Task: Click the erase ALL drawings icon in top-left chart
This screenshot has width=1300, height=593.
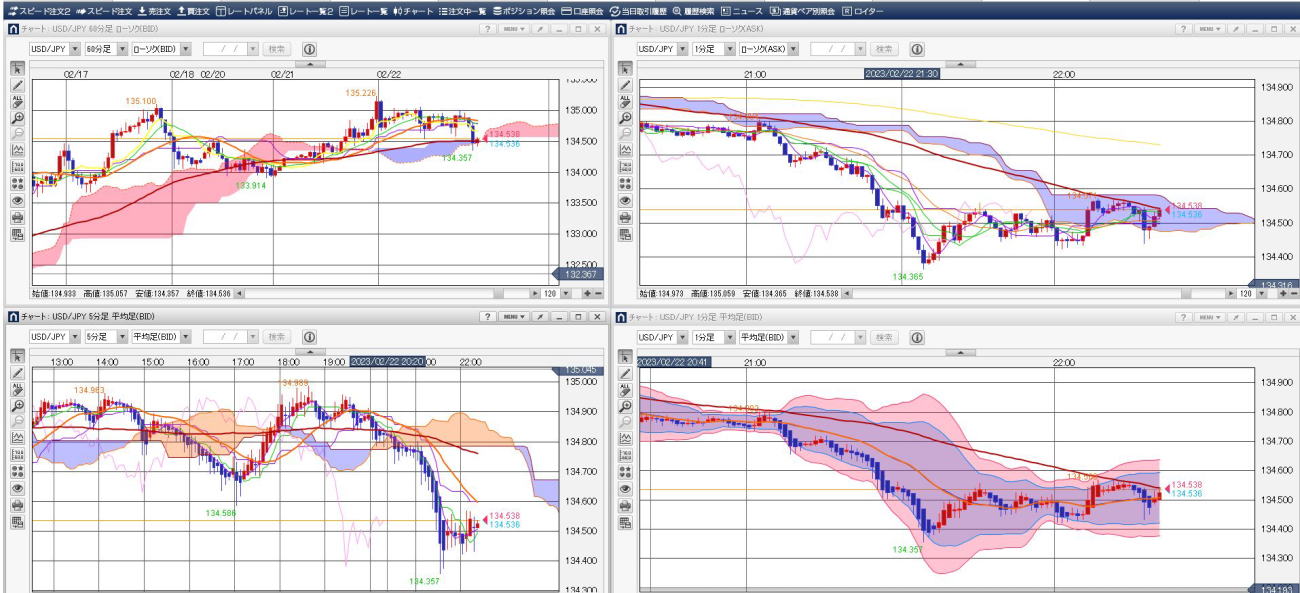Action: (x=17, y=102)
